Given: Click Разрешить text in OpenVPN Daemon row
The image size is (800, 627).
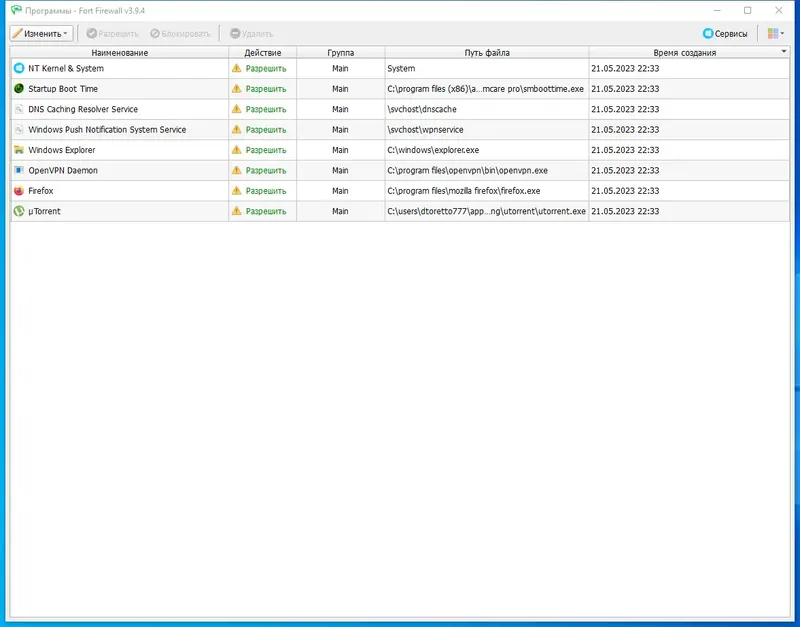Looking at the screenshot, I should point(266,170).
